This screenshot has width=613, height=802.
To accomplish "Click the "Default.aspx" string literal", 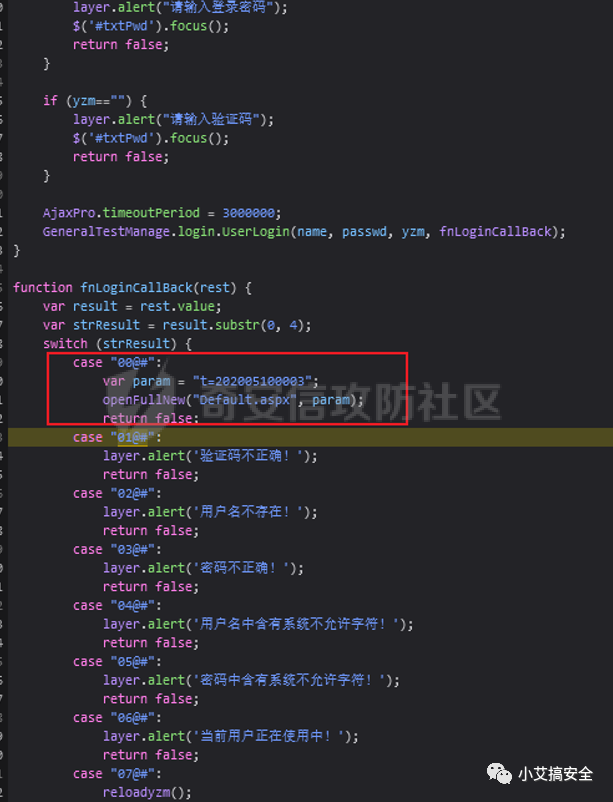I will pyautogui.click(x=245, y=399).
